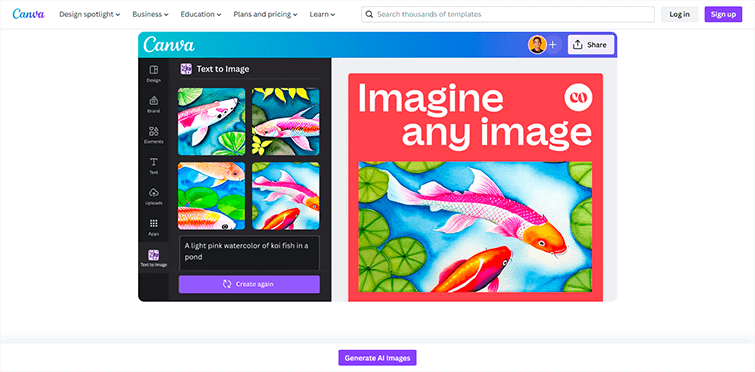Select the bottom-right pink koi thumbnail
Viewport: 755px width, 372px height.
click(286, 195)
